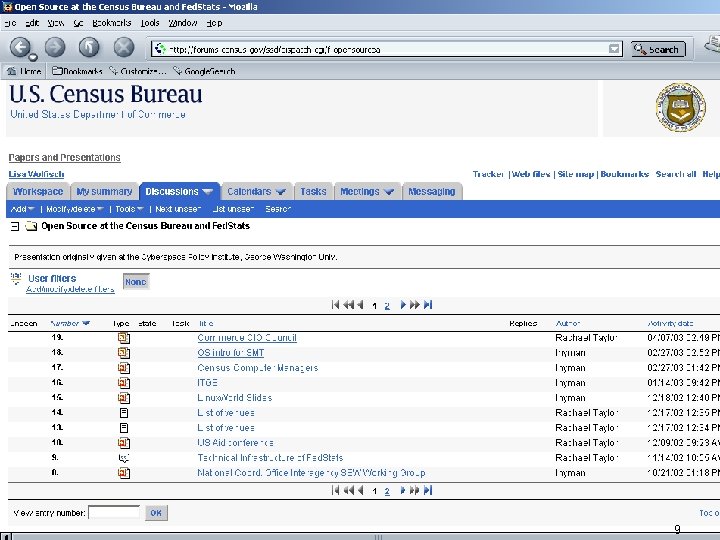Click presentation icon for US Aid conference row

(124, 443)
